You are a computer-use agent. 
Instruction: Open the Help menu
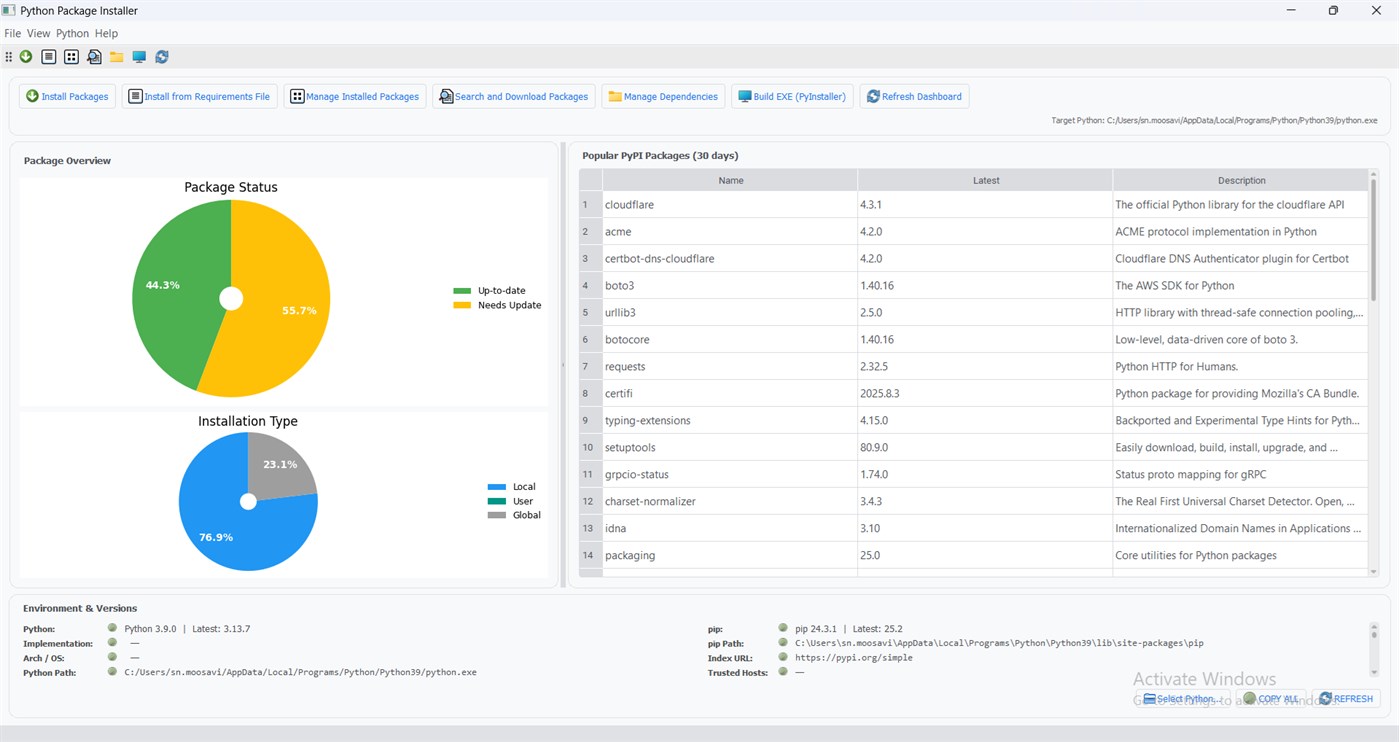click(106, 33)
